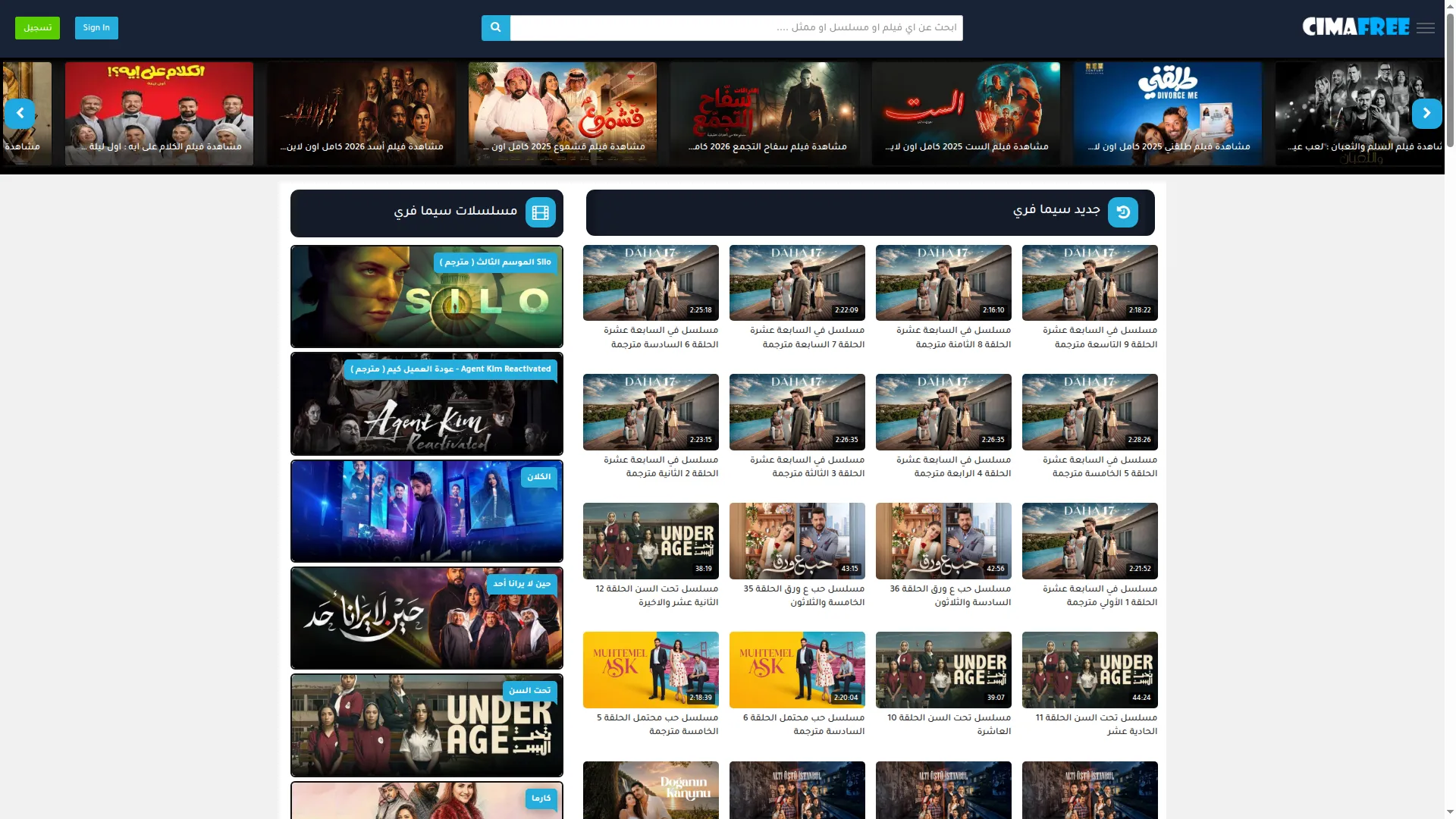Open the title link for في السابعة عشرة الحلقة 3
This screenshot has width=1456, height=819.
[x=807, y=466]
